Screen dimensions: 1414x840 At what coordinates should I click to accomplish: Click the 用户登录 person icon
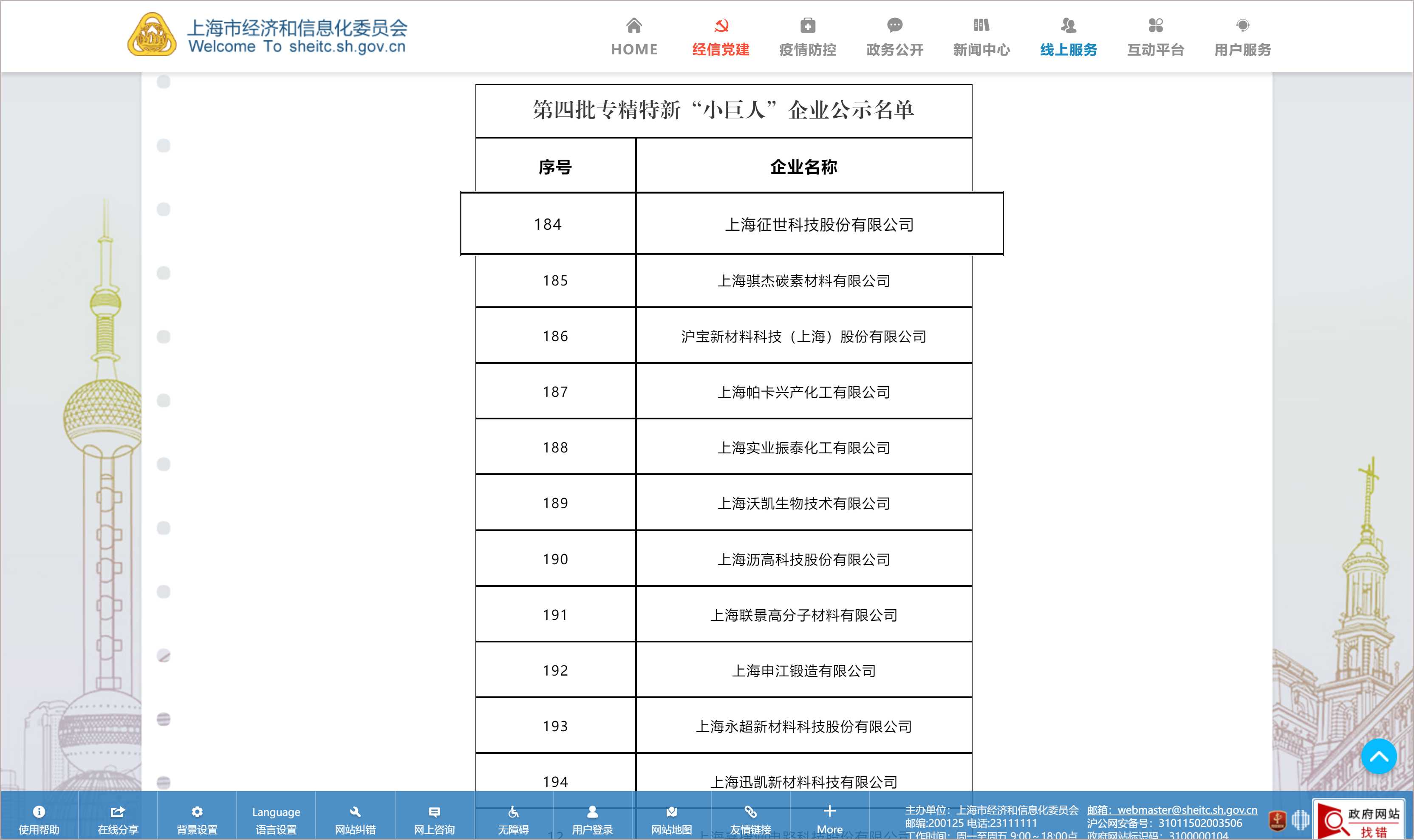[592, 812]
